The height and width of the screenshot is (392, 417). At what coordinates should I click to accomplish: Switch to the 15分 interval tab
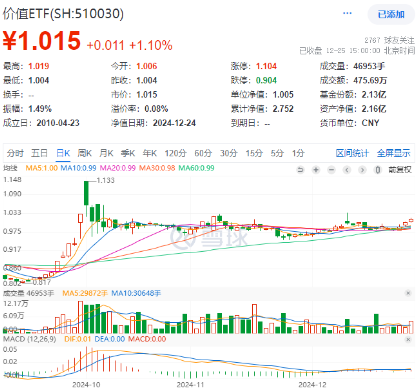(x=254, y=153)
